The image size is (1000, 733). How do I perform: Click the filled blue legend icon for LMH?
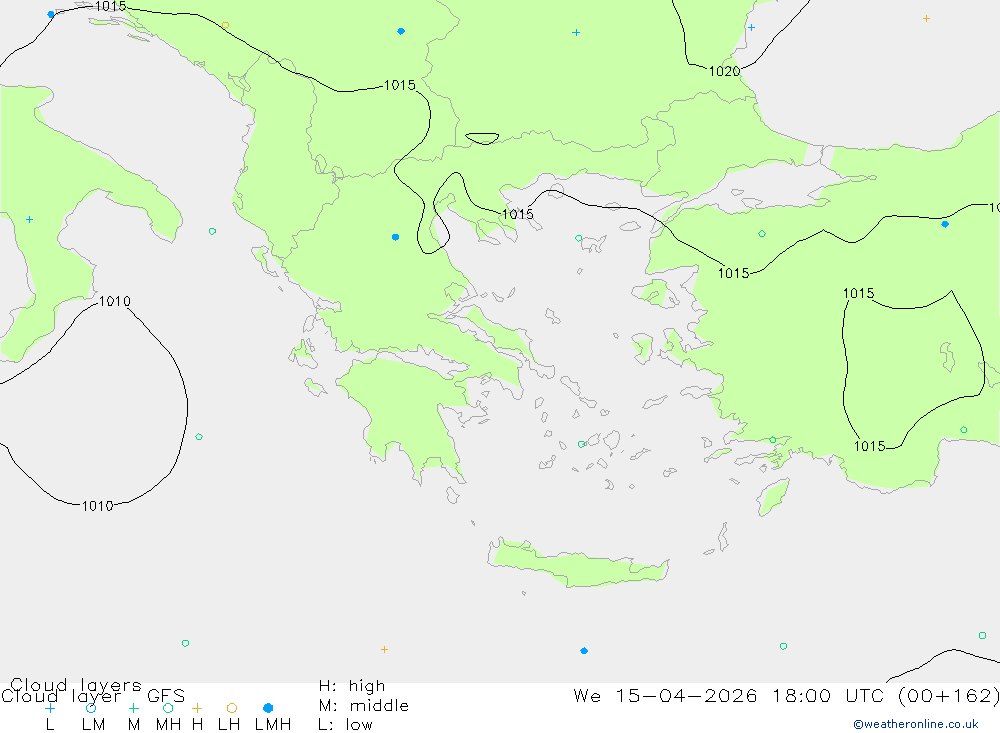pos(268,708)
